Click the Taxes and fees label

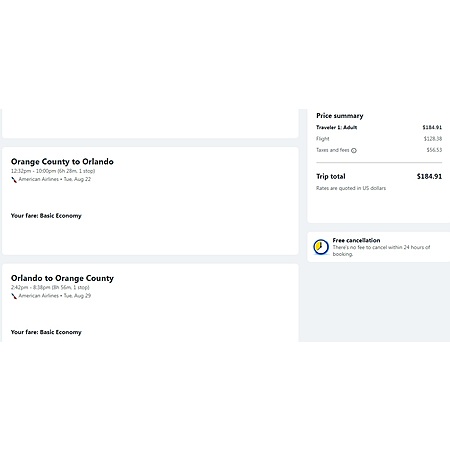click(333, 150)
